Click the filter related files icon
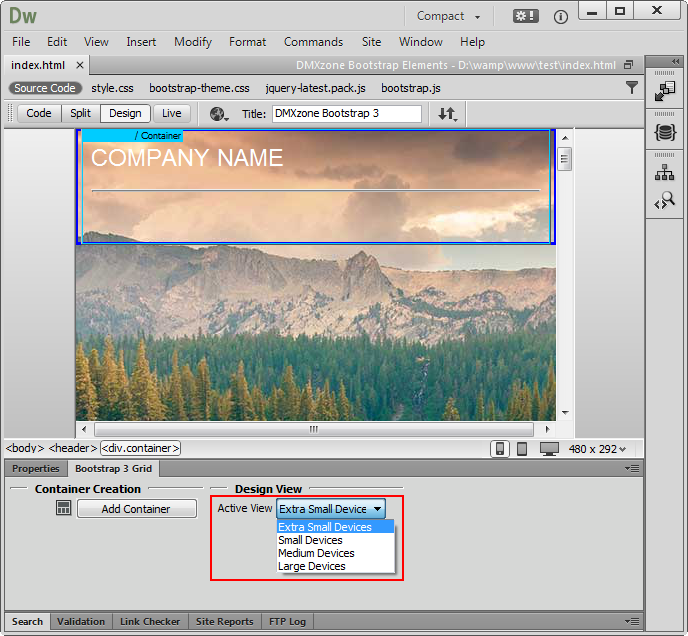The width and height of the screenshot is (688, 636). 631,88
